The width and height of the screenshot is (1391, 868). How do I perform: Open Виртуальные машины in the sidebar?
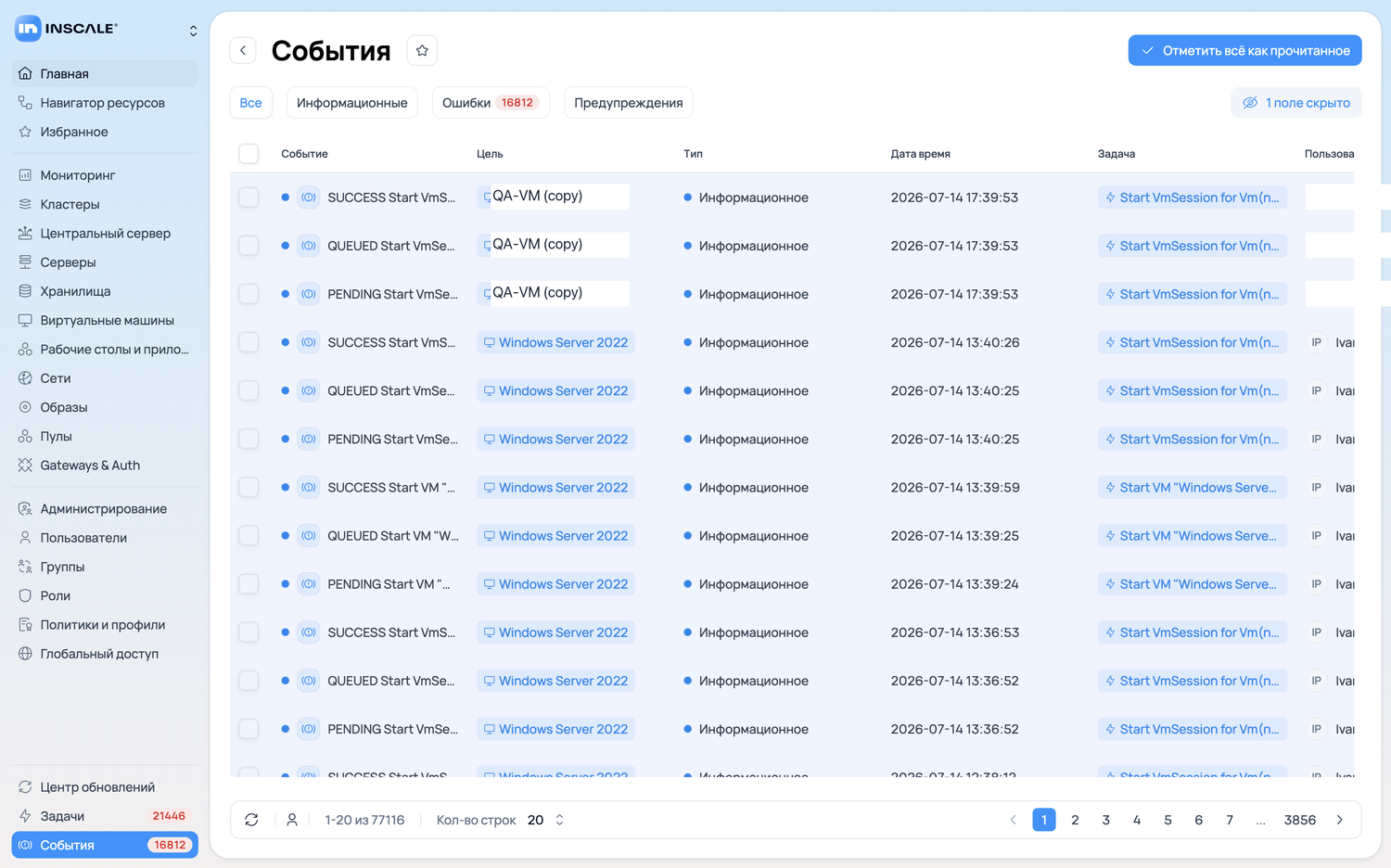[105, 320]
